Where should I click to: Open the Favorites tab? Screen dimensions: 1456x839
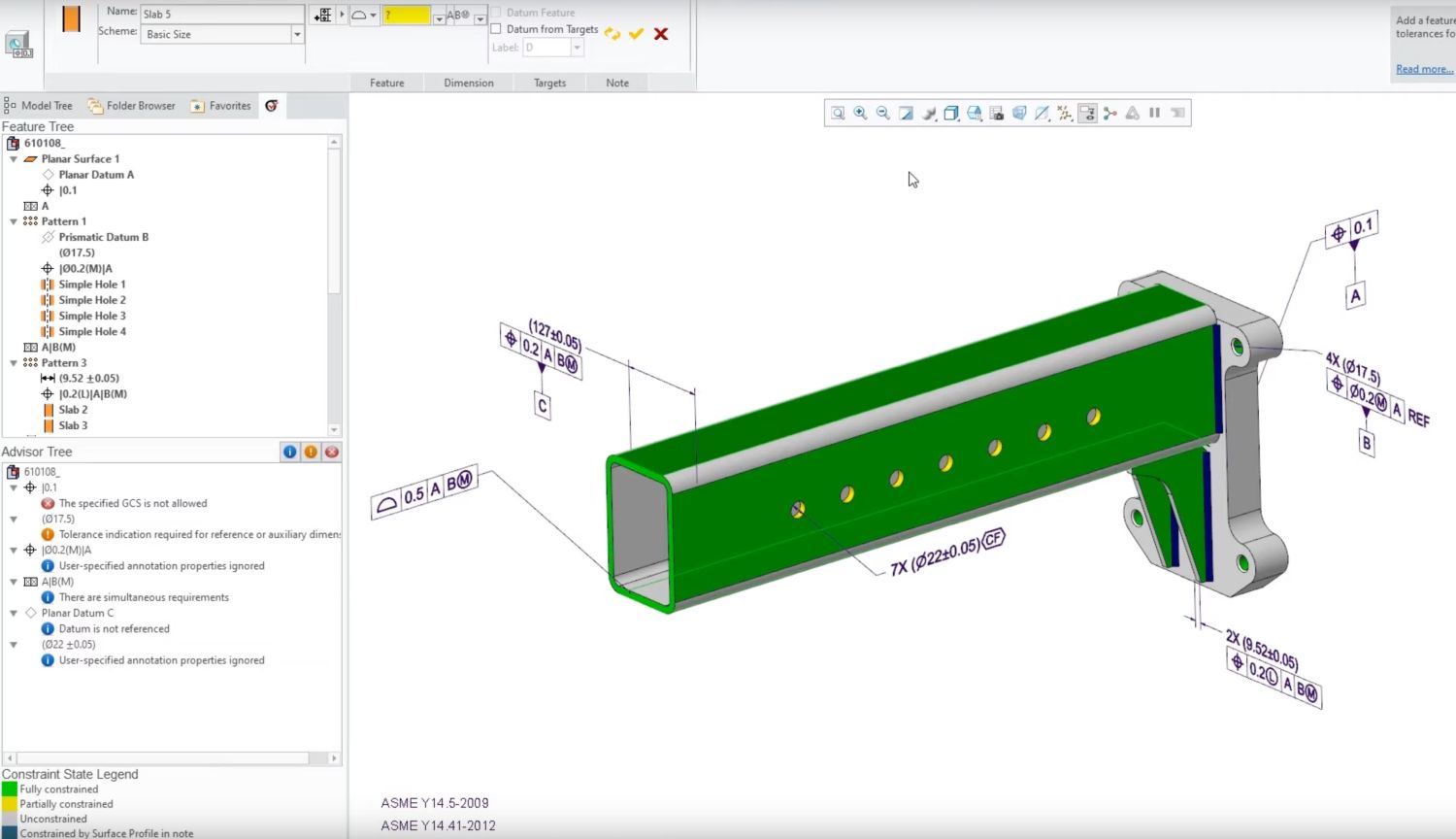coord(221,106)
